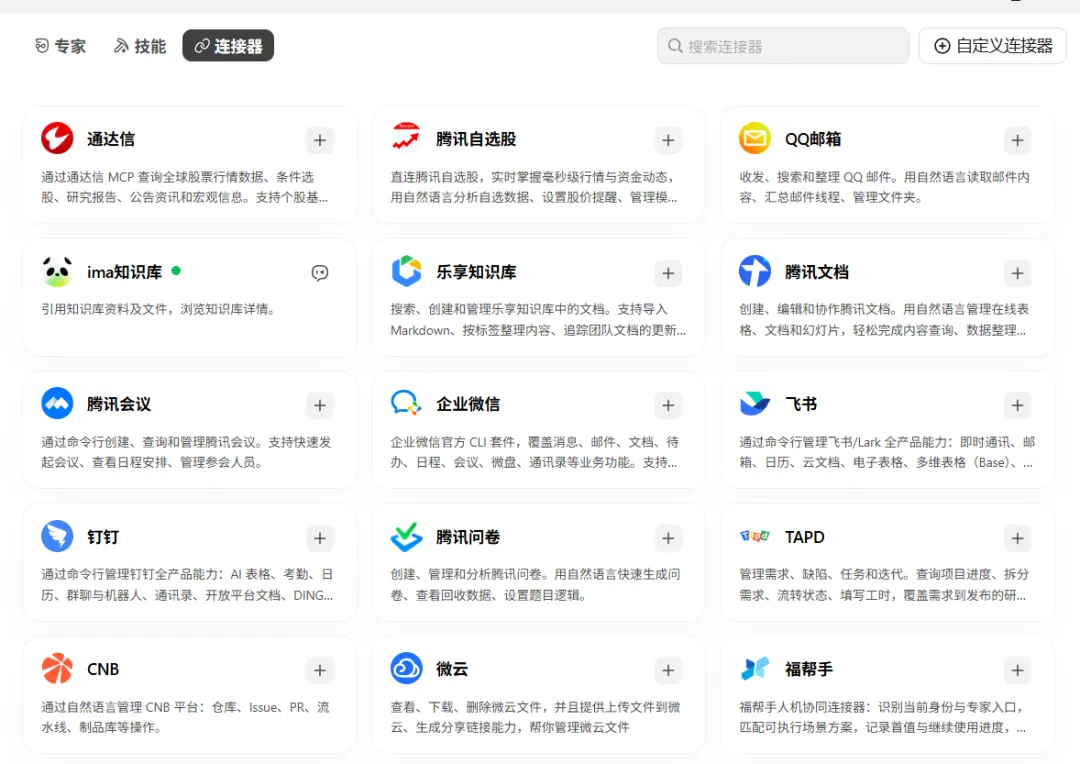Add the QQ邮箱 connector with plus button

point(1017,141)
